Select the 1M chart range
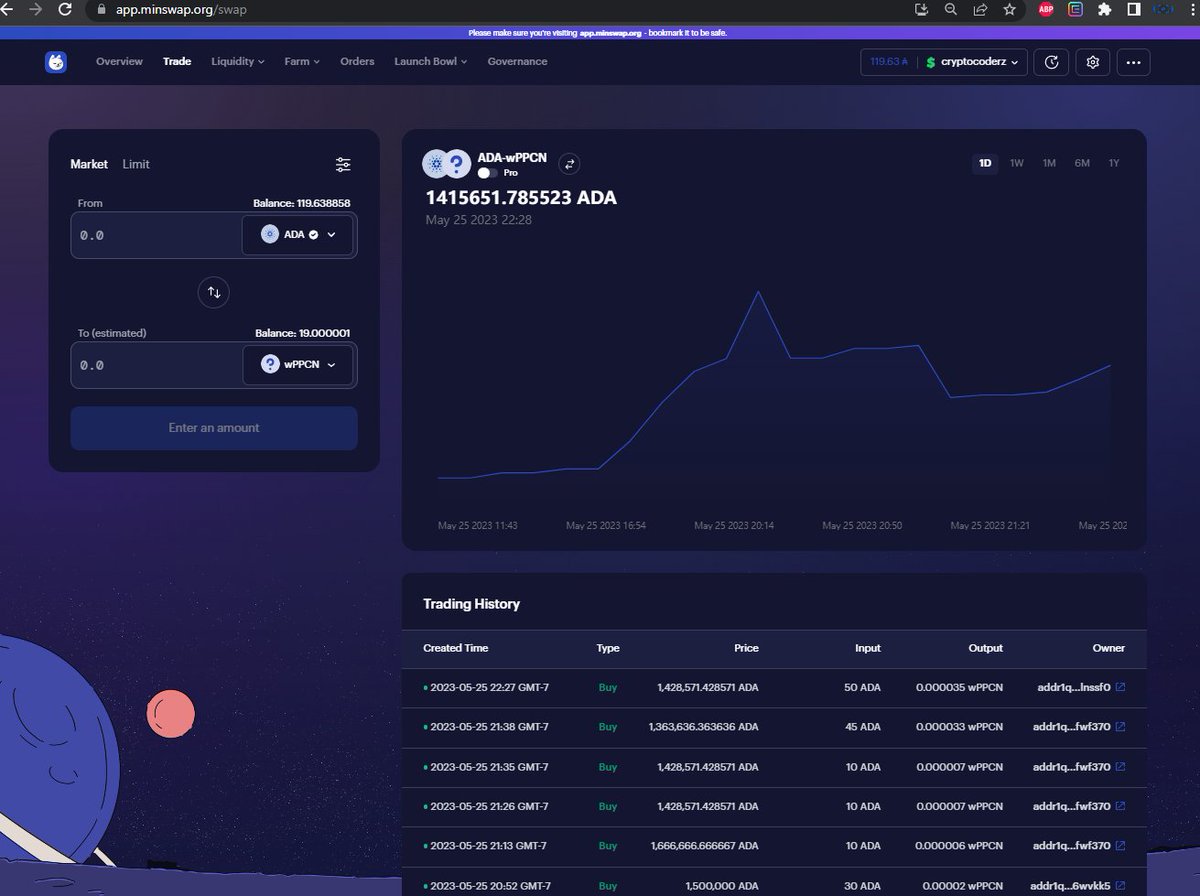This screenshot has height=896, width=1200. tap(1049, 163)
